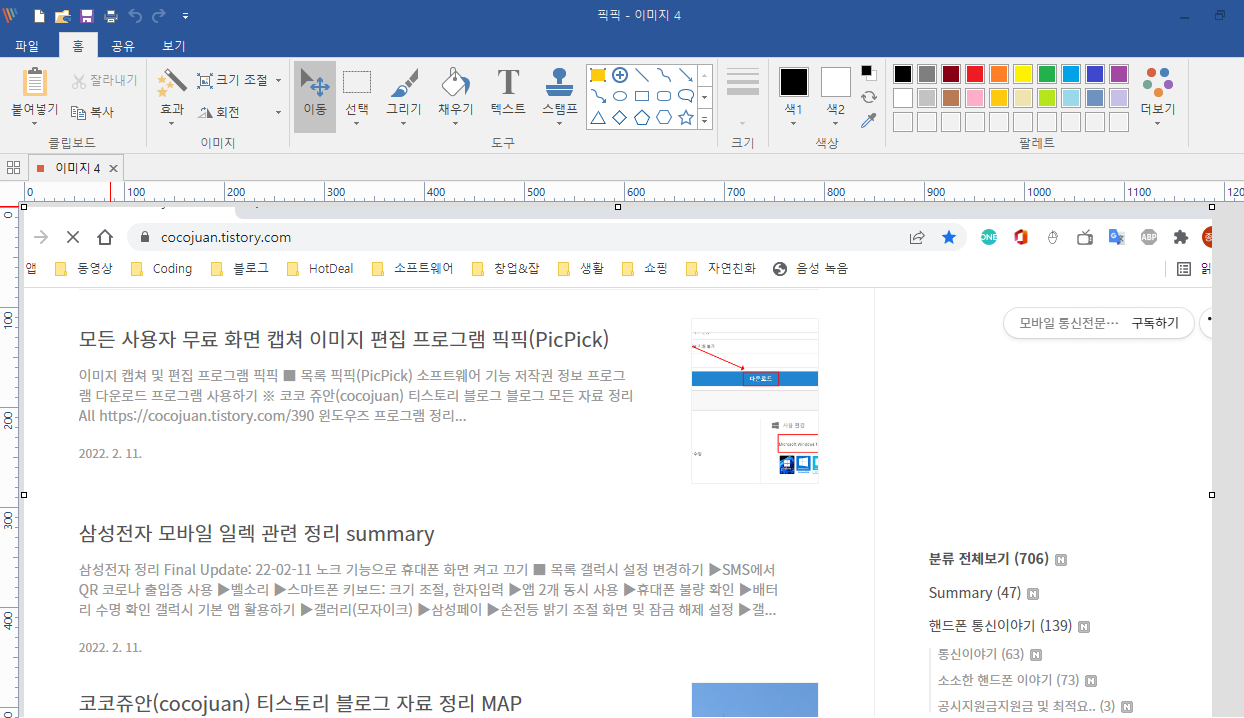Pick the orange palette swatch

(x=999, y=74)
